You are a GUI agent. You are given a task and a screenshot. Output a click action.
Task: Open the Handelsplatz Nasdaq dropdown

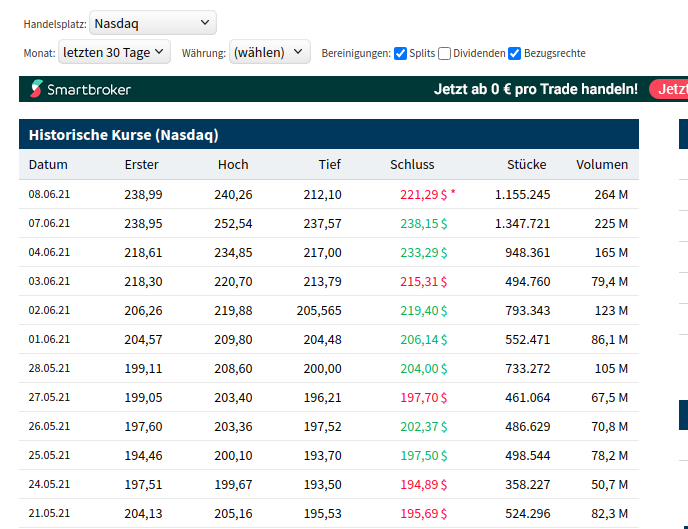152,22
